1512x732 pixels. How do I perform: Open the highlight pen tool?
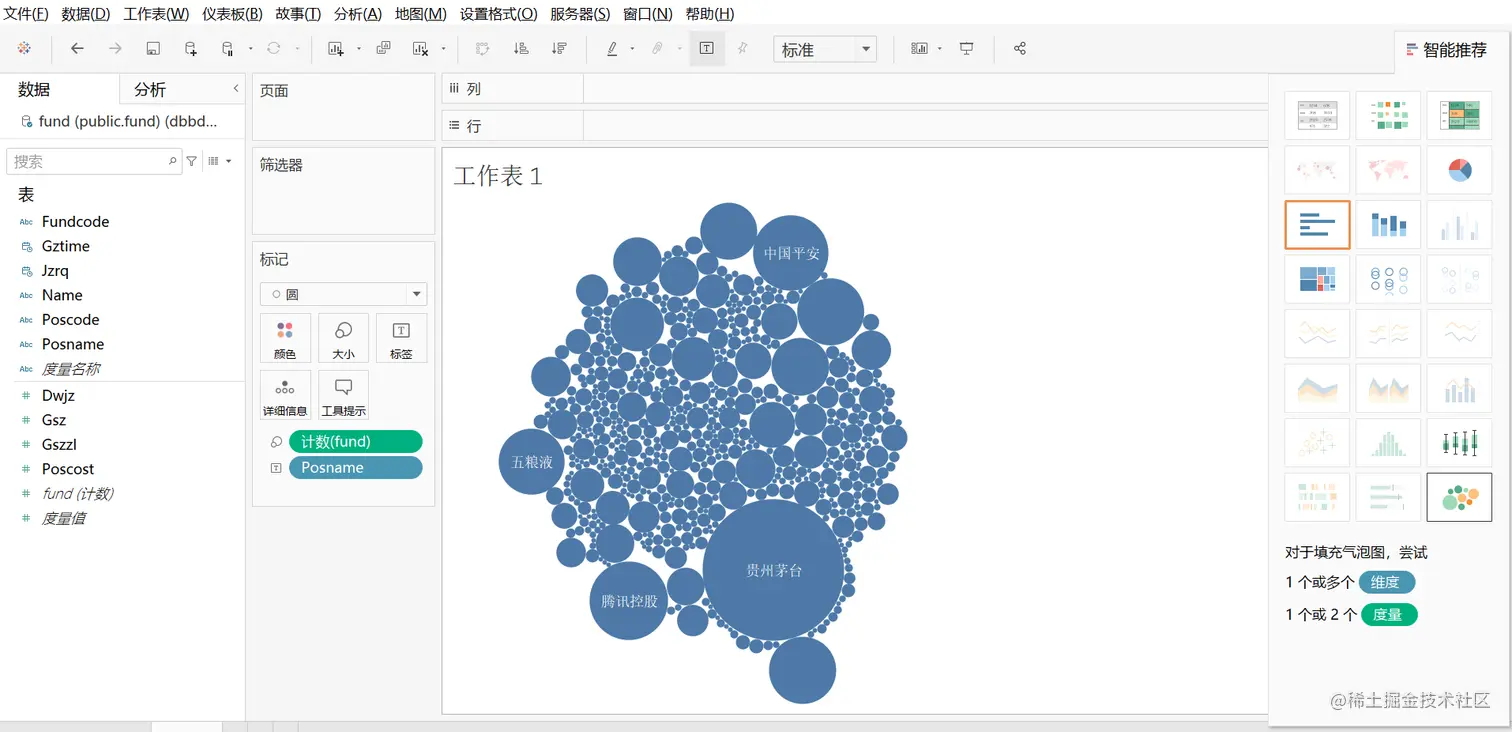(x=612, y=49)
